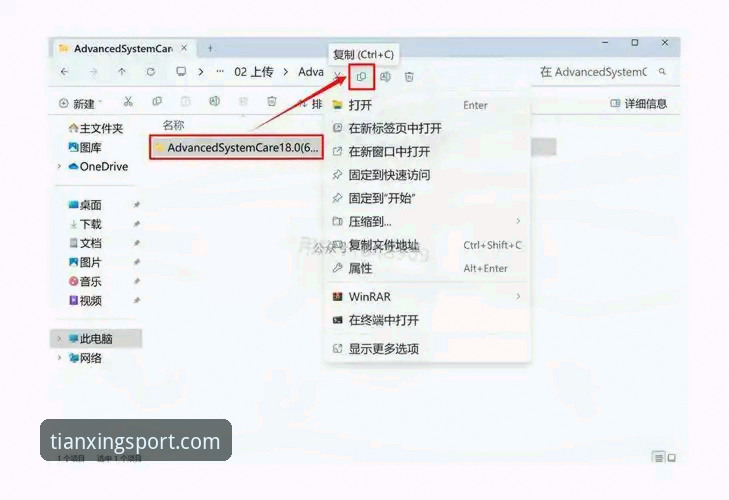Click the forward navigation arrow
Image resolution: width=729 pixels, height=500 pixels.
tap(93, 72)
